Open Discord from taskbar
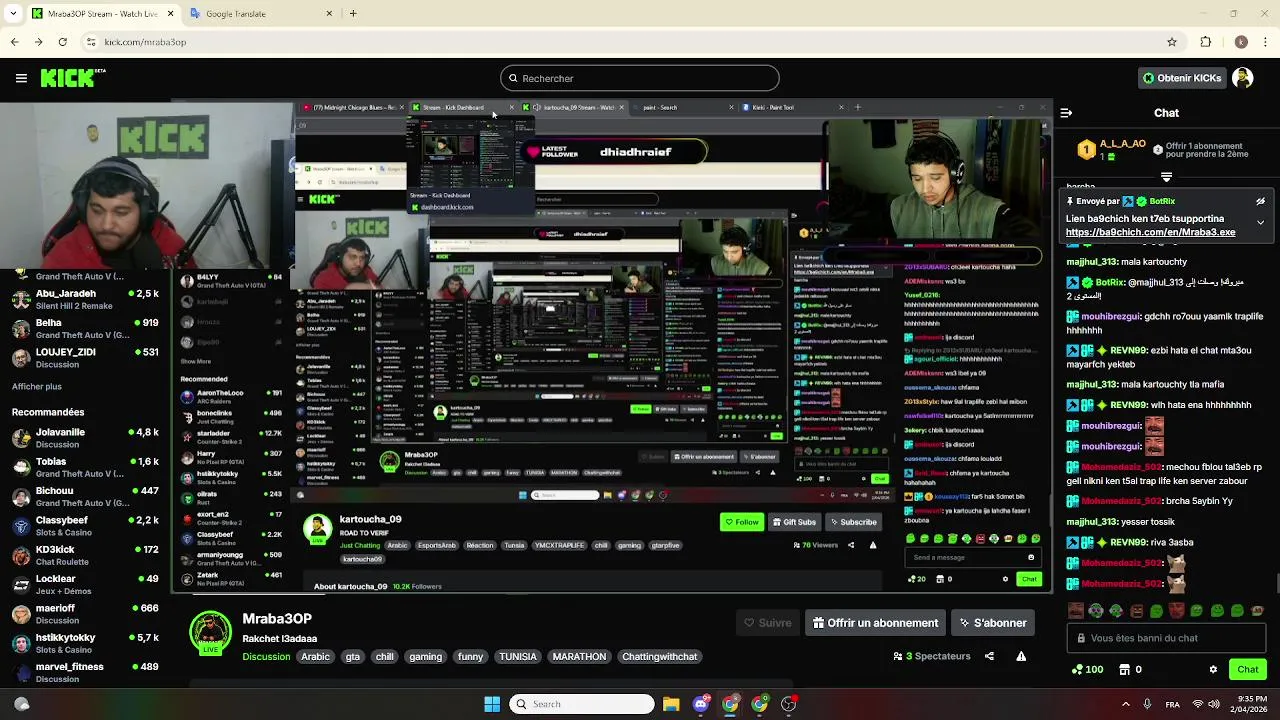Screen dimensions: 1280x720 tap(701, 704)
